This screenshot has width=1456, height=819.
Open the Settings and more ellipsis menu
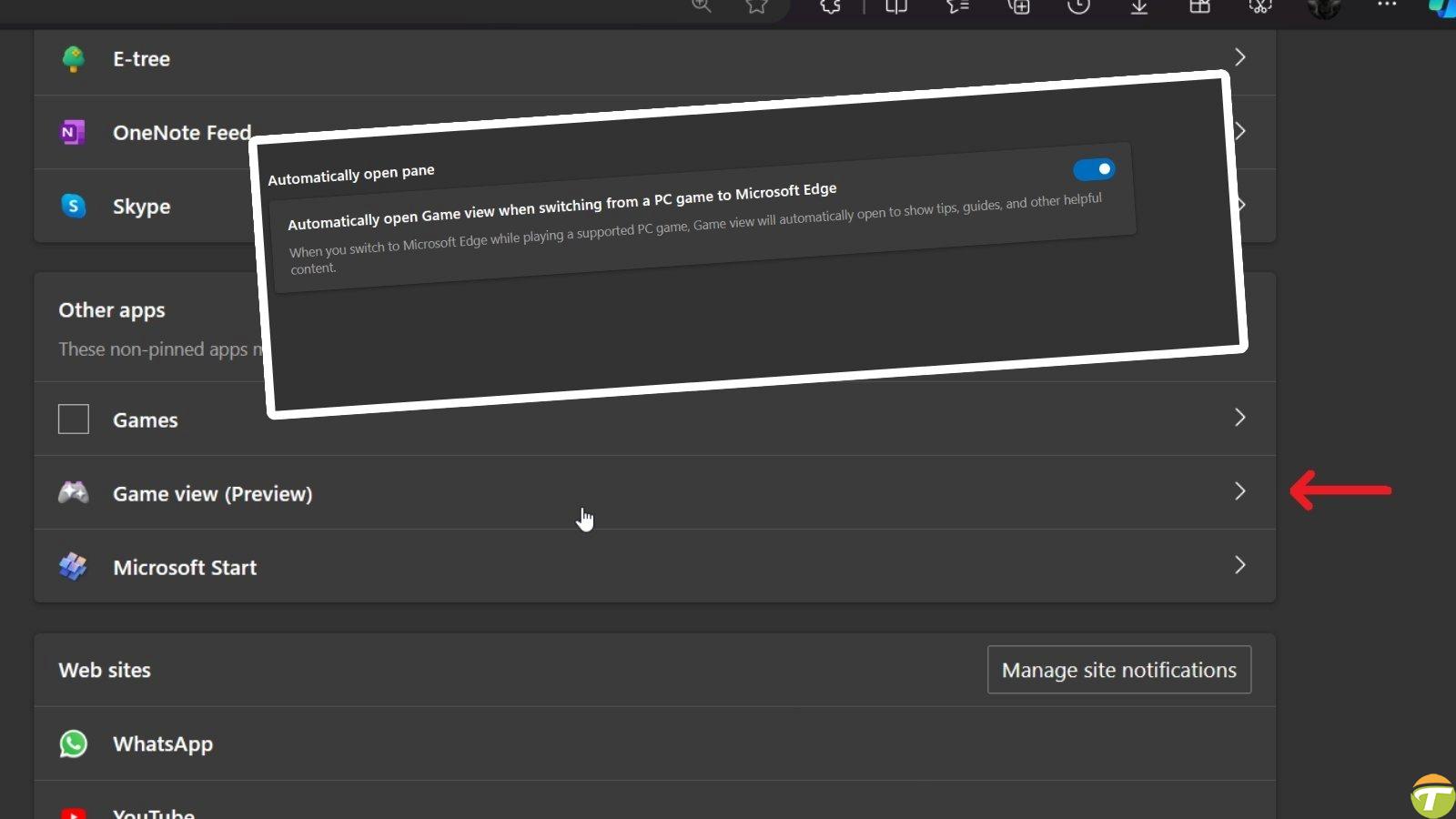point(1387,5)
